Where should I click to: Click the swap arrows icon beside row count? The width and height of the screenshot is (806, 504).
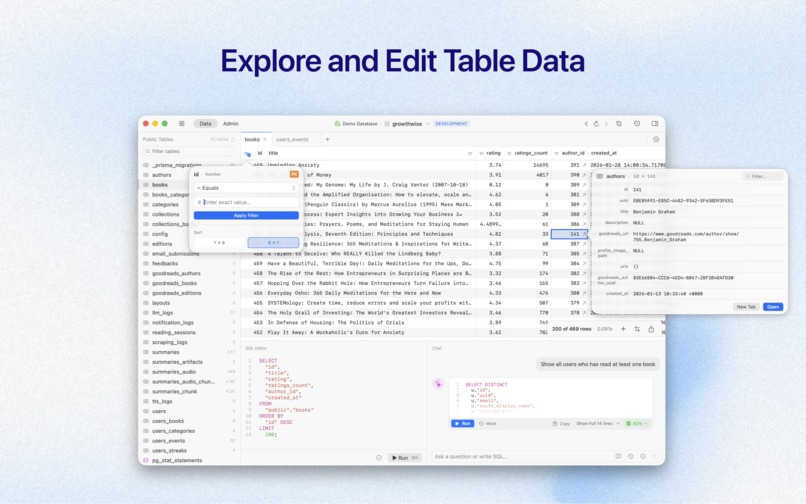[637, 329]
